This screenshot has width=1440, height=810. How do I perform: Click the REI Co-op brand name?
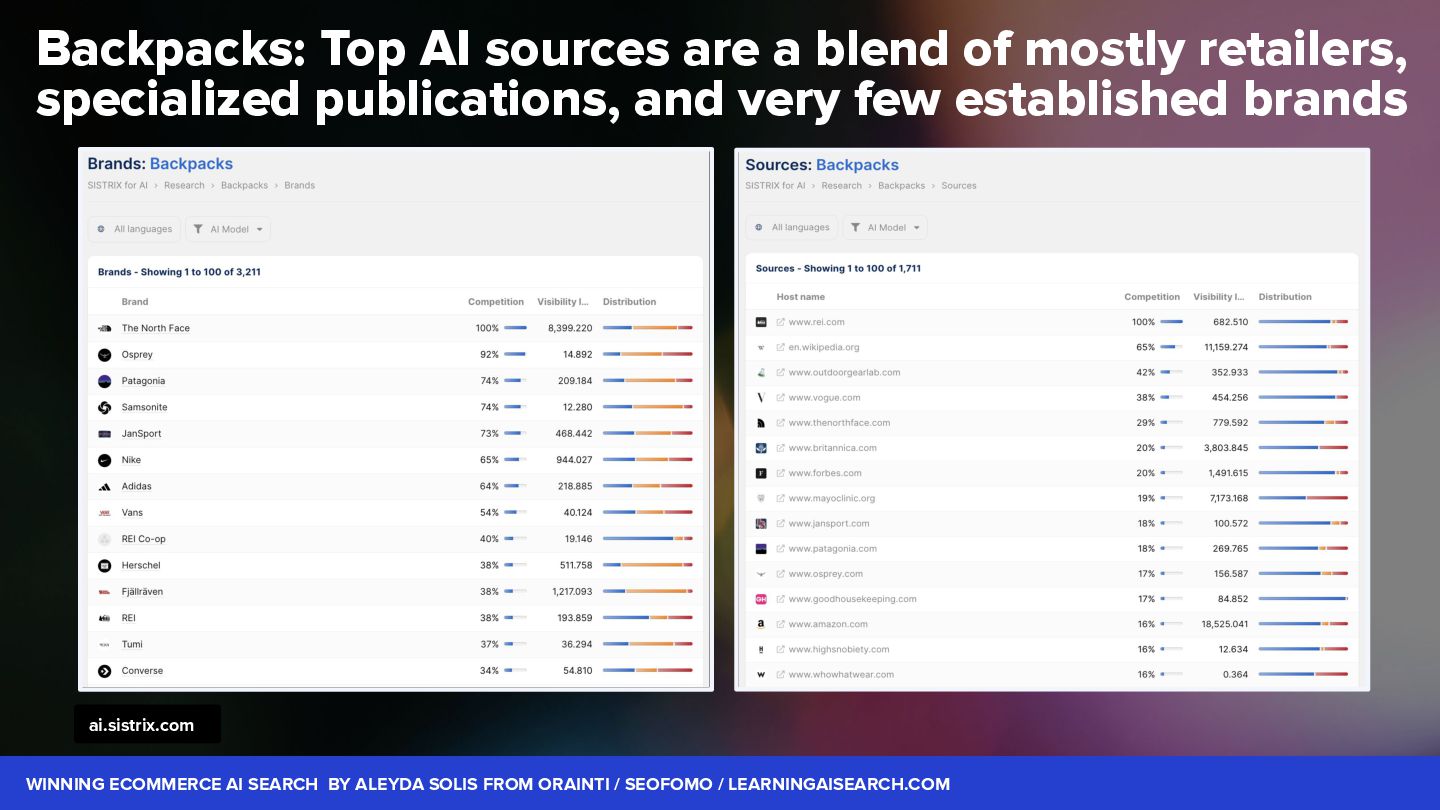pos(144,539)
